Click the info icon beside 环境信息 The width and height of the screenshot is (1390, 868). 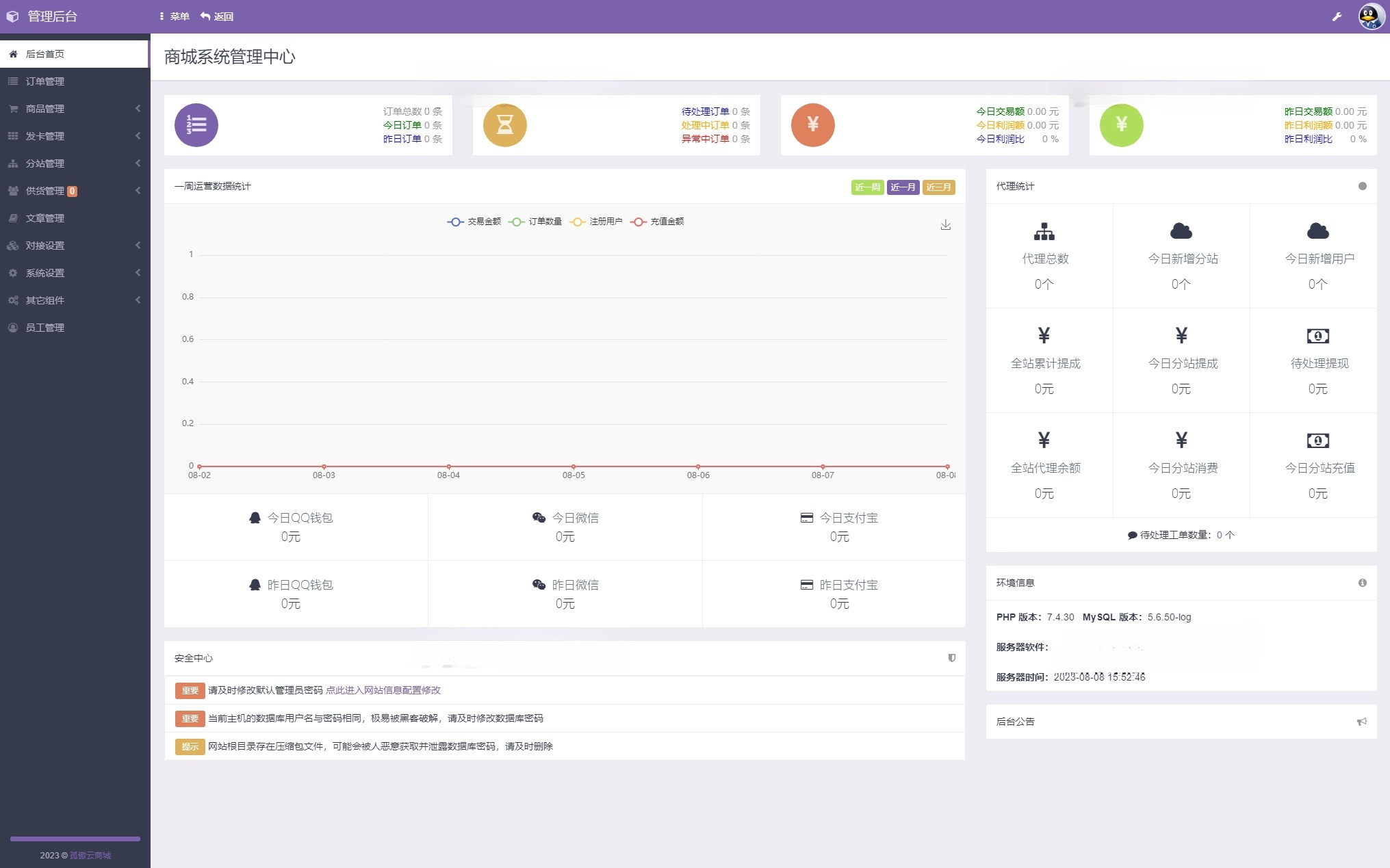[x=1363, y=582]
